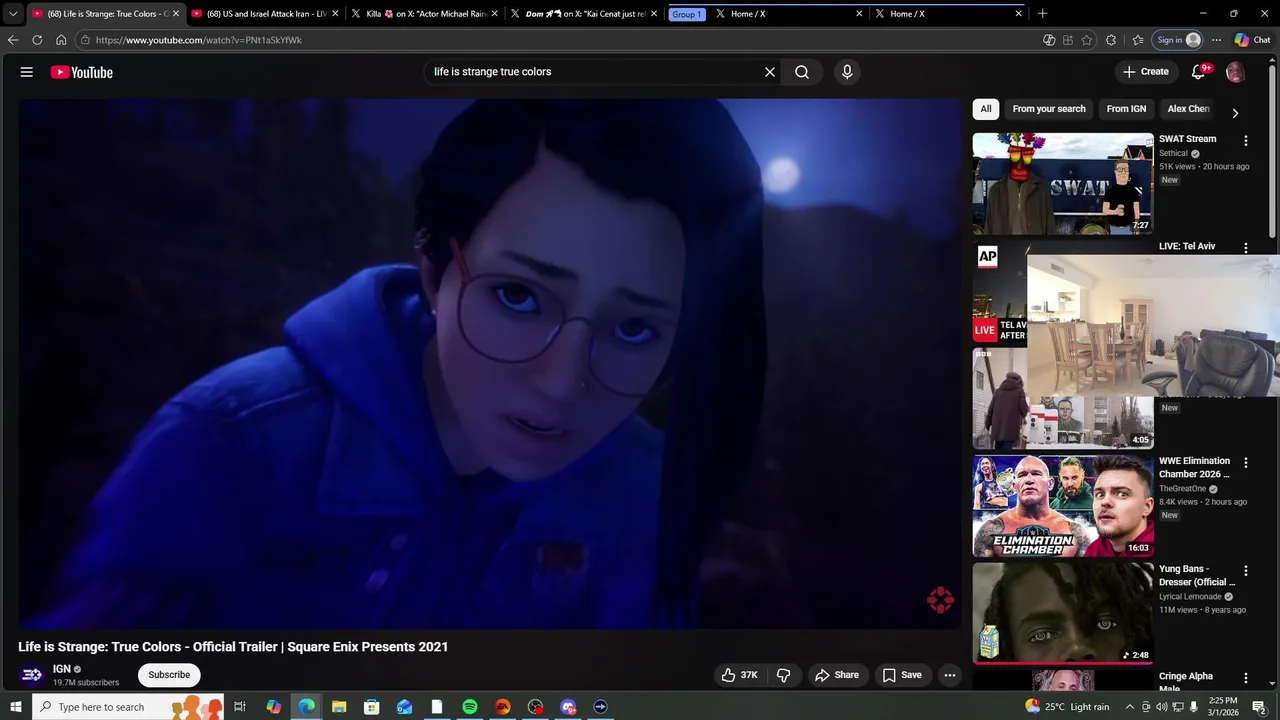Show hidden system tray icons
Viewport: 1280px width, 720px height.
click(1130, 707)
